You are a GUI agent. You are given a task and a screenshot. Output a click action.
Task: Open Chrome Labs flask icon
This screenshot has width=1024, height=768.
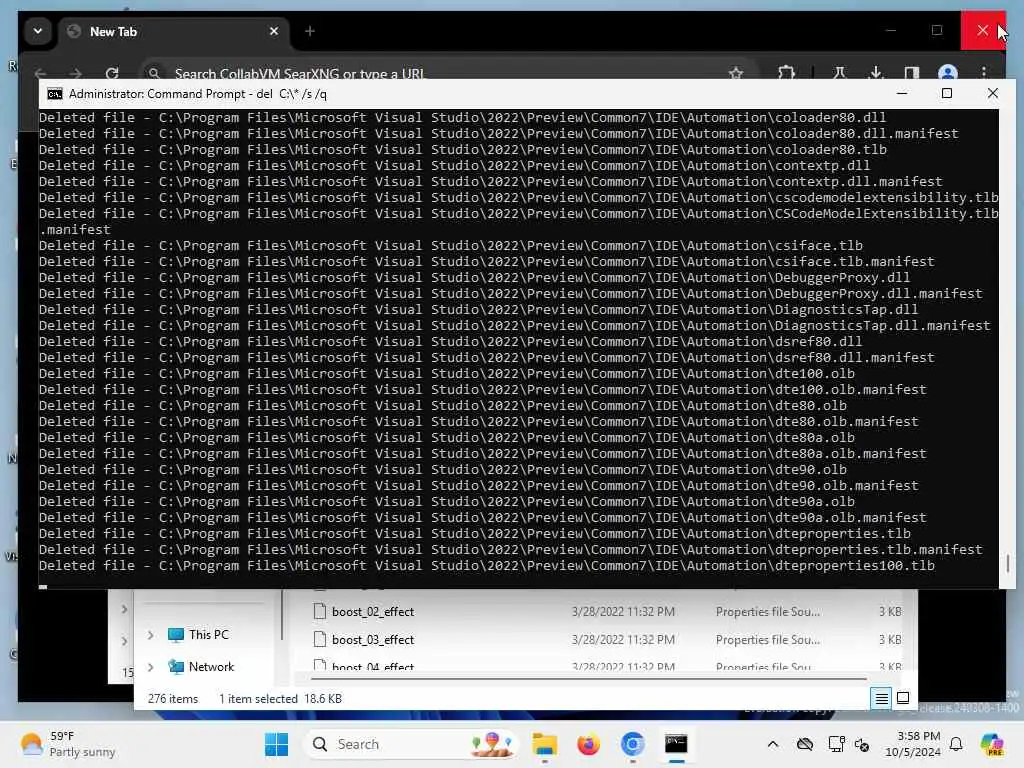(x=839, y=73)
